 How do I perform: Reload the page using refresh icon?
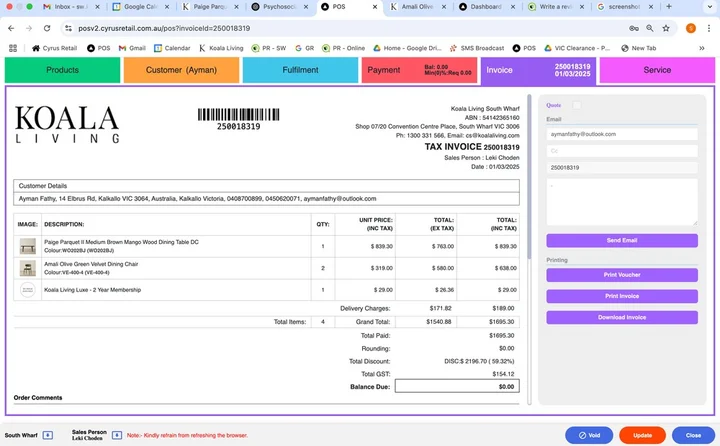(x=50, y=28)
